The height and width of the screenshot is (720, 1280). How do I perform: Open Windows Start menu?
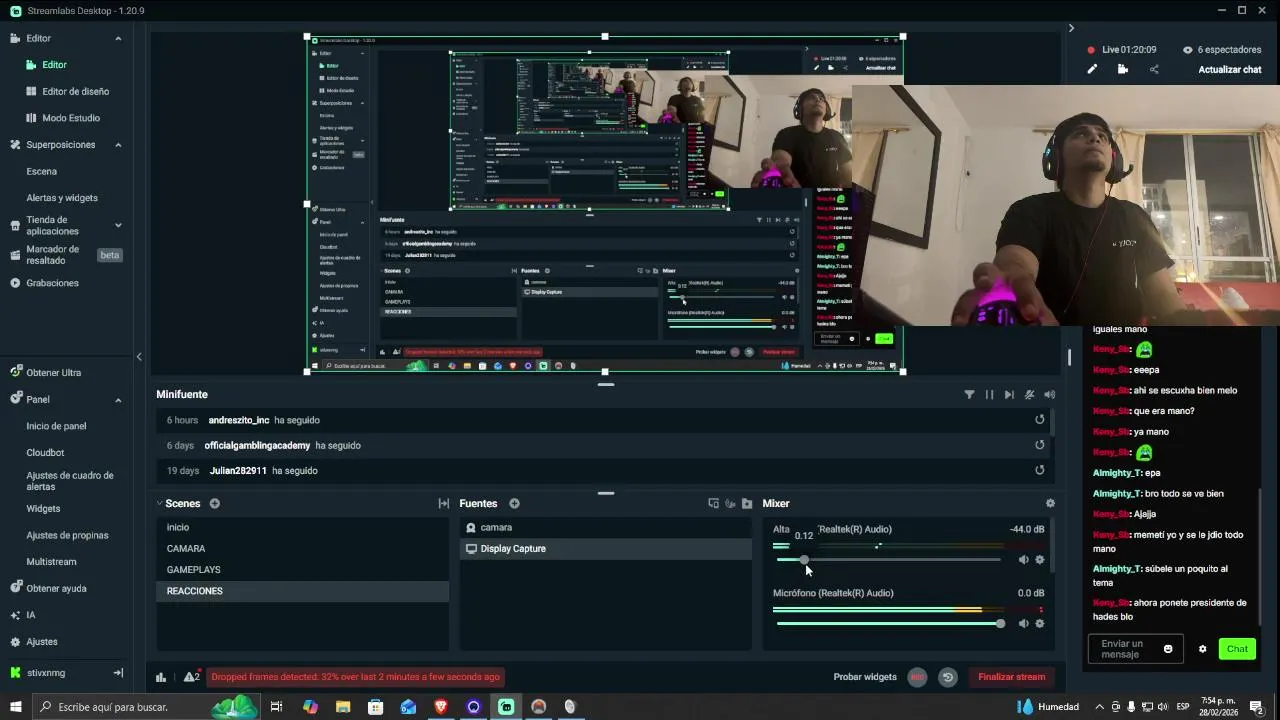15,707
